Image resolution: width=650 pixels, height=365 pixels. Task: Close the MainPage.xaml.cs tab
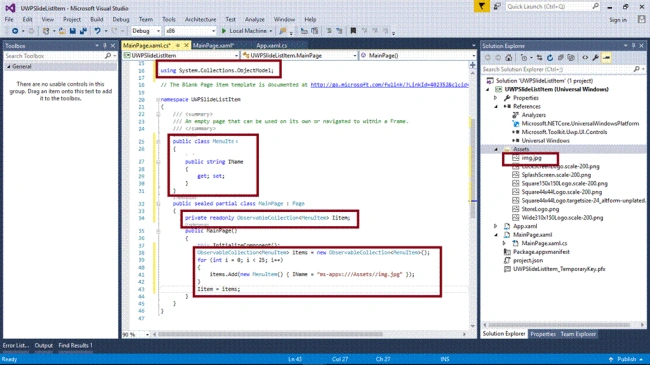point(186,45)
